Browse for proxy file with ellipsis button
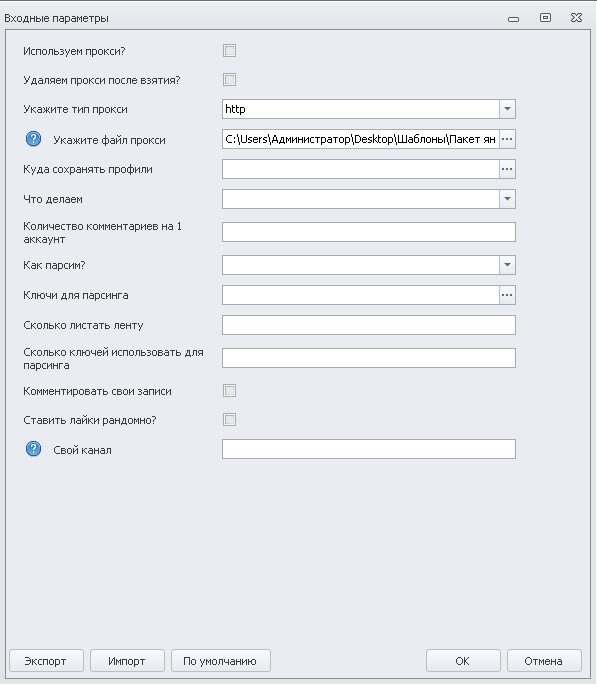The height and width of the screenshot is (685, 597). pyautogui.click(x=507, y=139)
